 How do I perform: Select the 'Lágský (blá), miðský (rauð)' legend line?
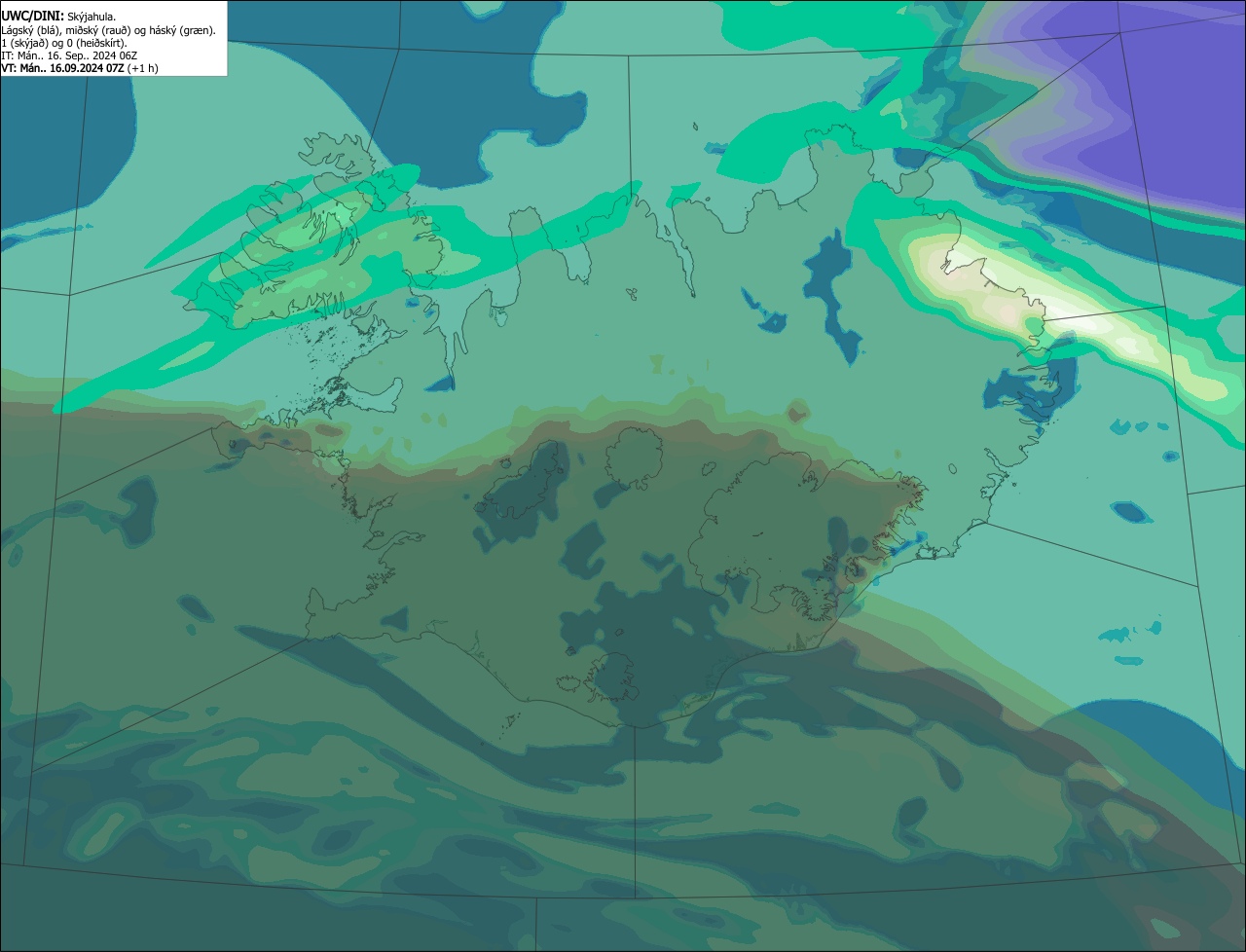(x=108, y=30)
